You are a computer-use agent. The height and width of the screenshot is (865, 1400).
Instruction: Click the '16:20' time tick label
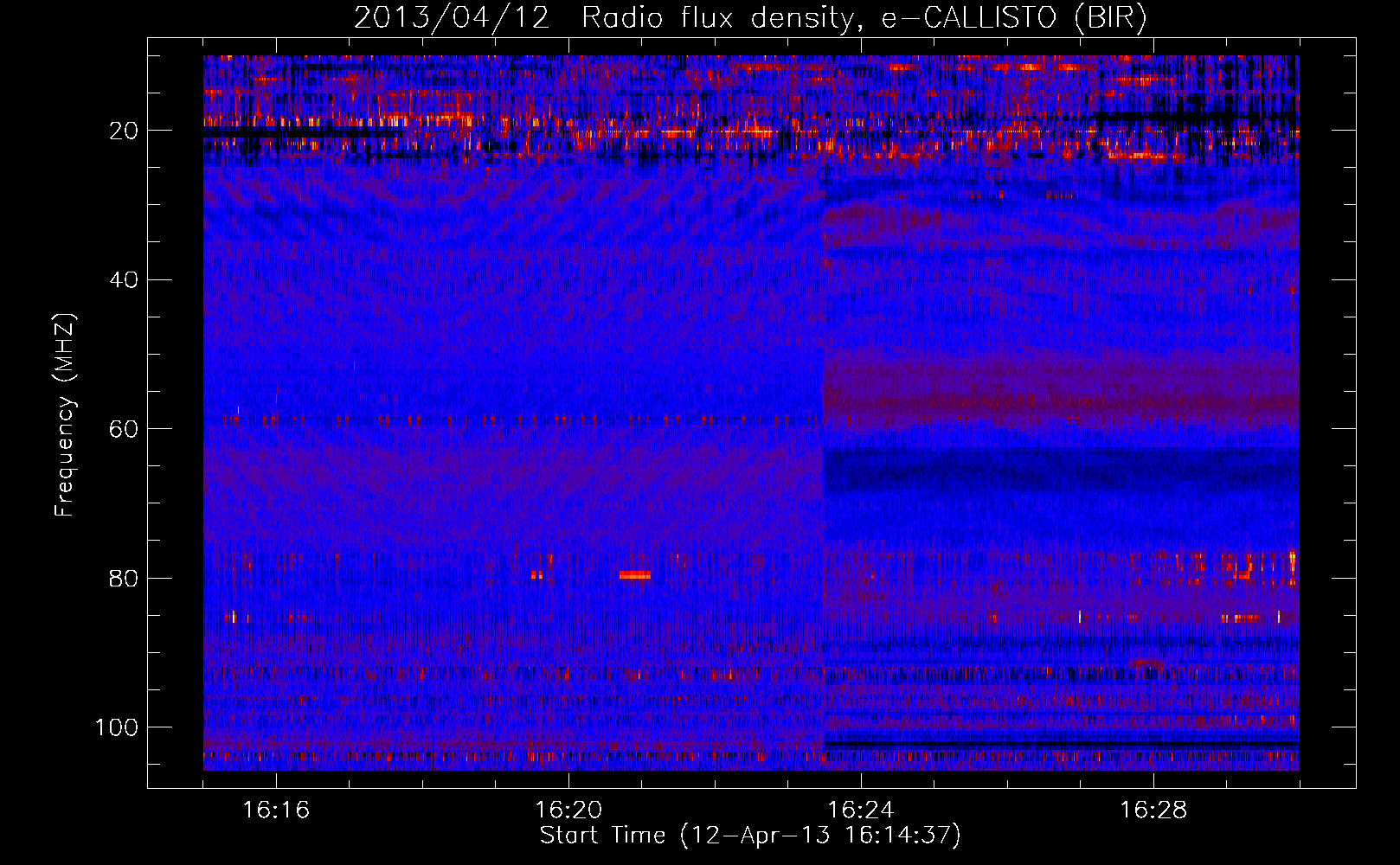pos(568,811)
